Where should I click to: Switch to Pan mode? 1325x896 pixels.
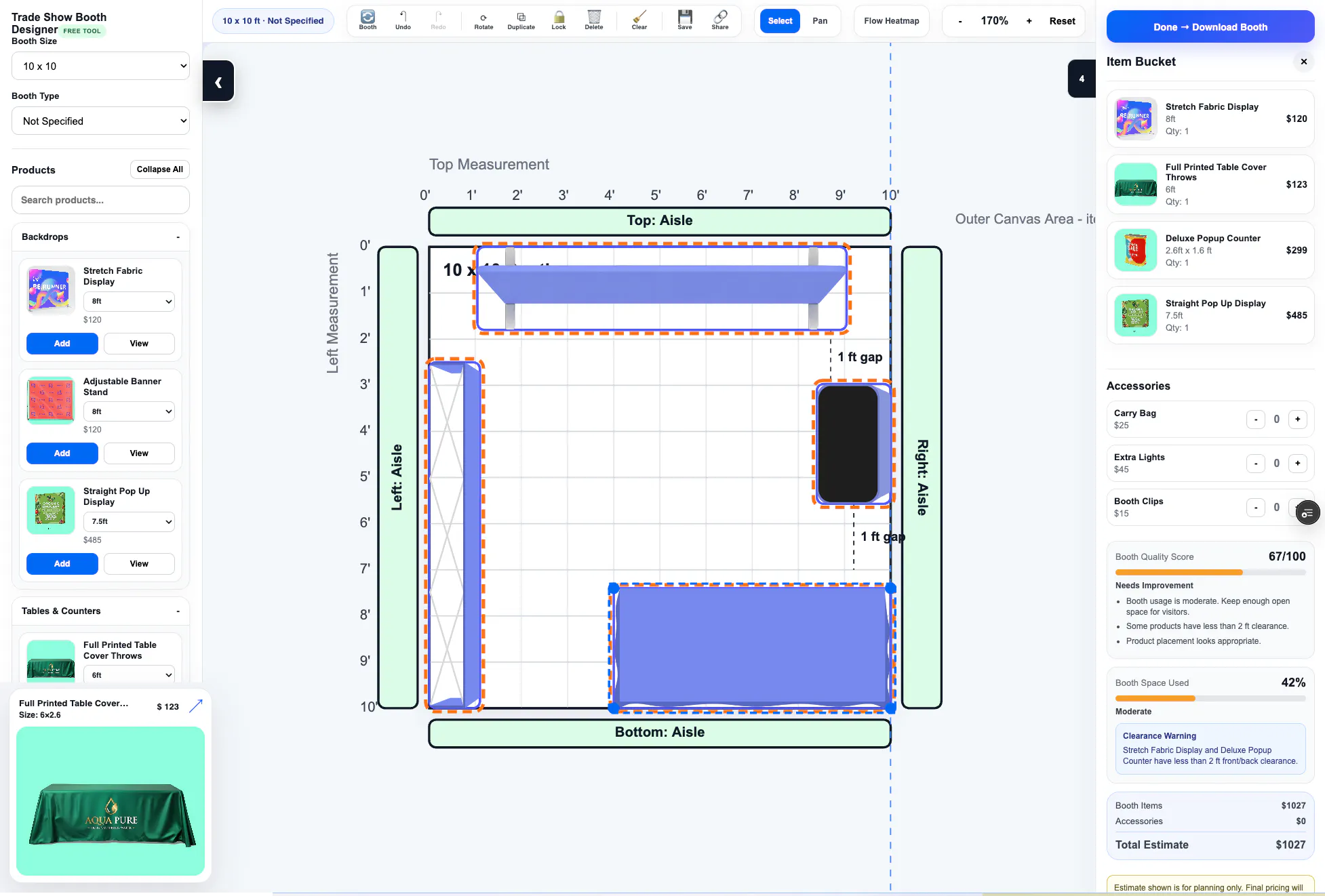pyautogui.click(x=820, y=21)
